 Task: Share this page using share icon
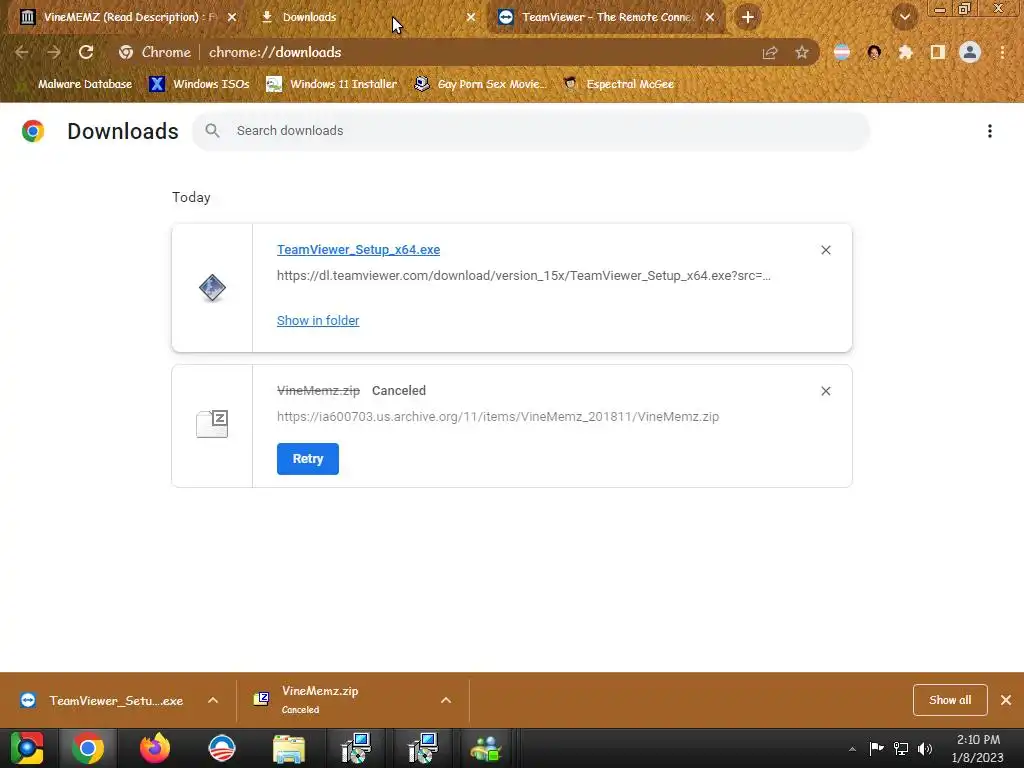[x=770, y=53]
